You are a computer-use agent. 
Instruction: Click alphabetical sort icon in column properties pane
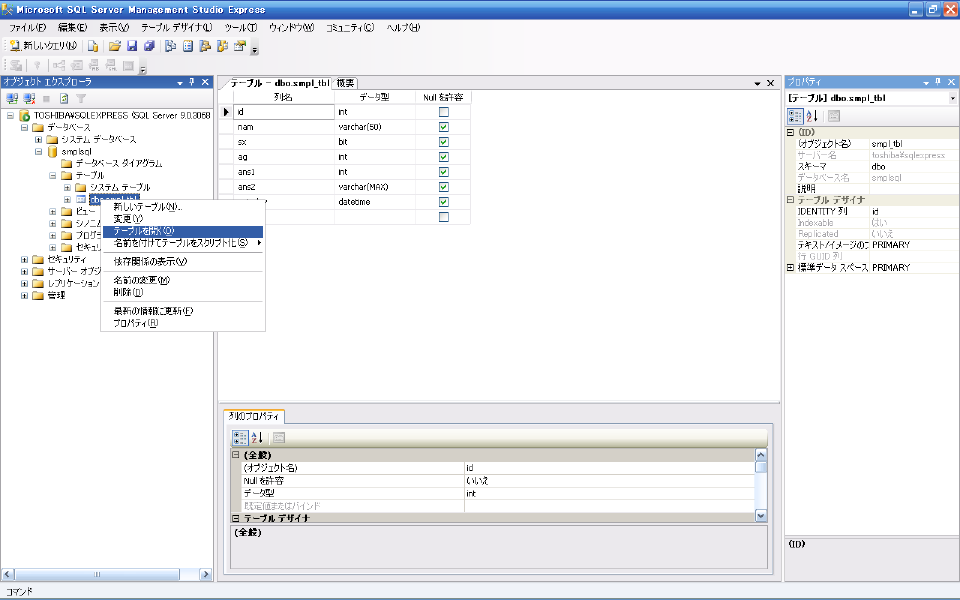coord(258,437)
